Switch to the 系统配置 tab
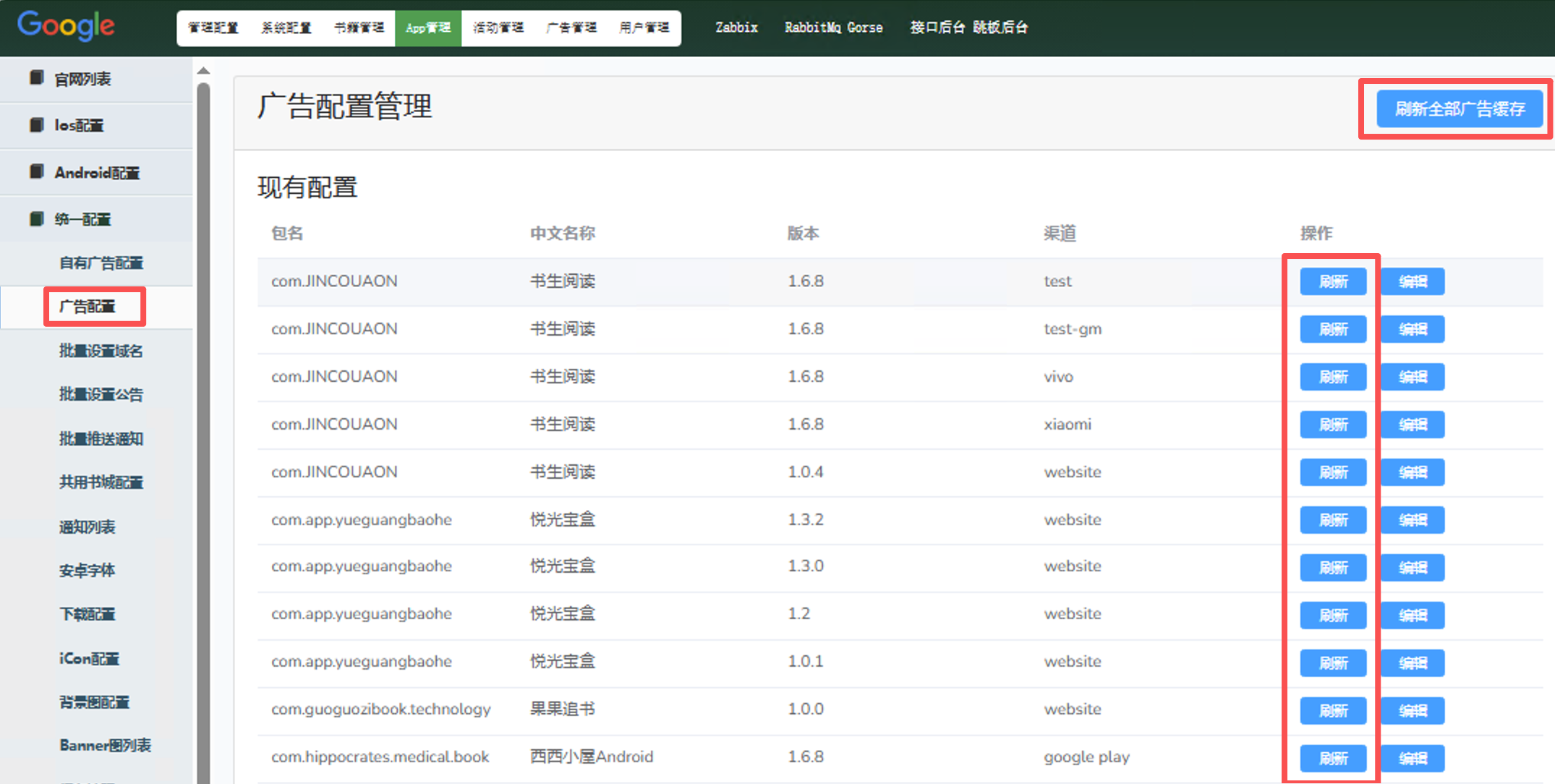Image resolution: width=1555 pixels, height=784 pixels. (x=286, y=28)
